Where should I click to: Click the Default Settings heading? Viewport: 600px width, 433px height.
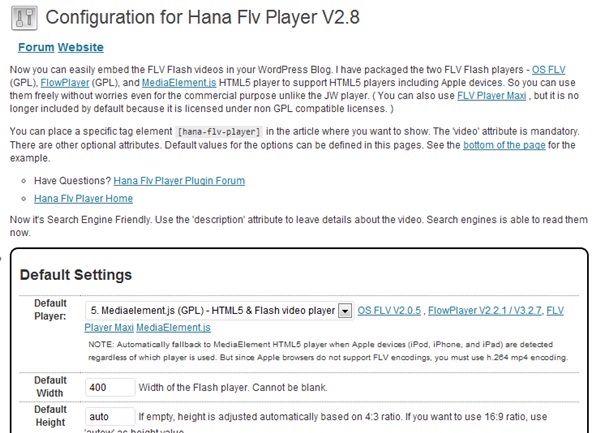coord(76,275)
